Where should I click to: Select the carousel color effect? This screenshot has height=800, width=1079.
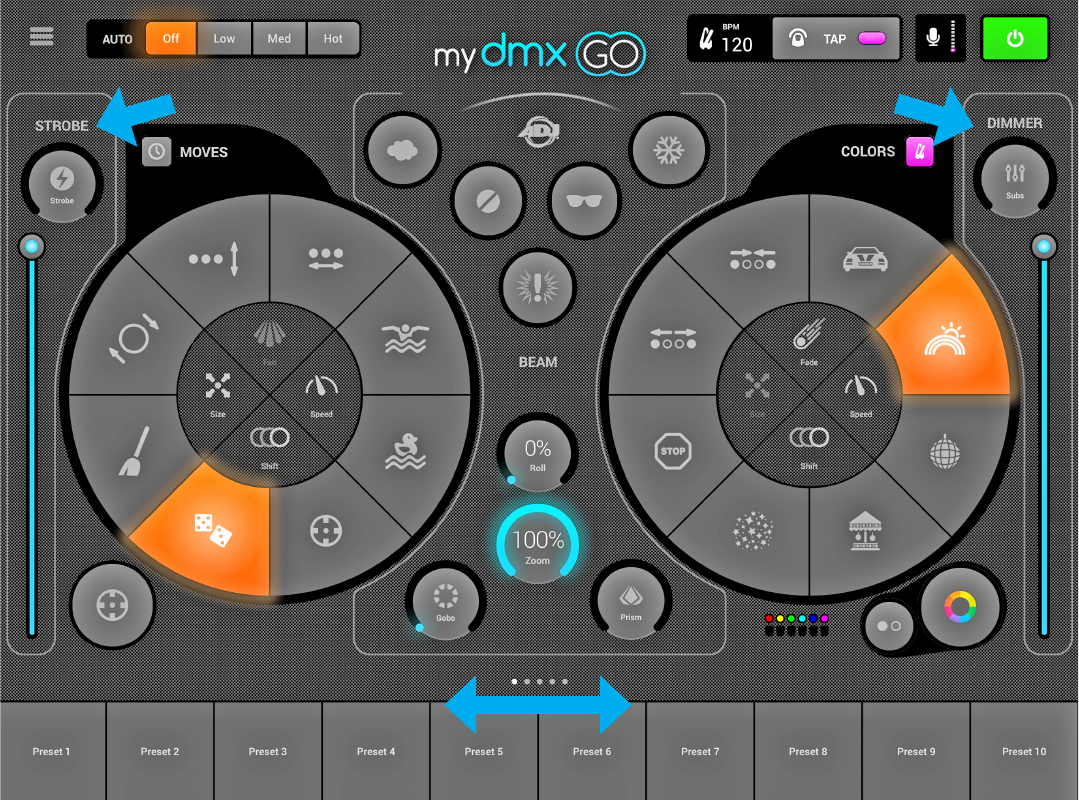pos(865,530)
